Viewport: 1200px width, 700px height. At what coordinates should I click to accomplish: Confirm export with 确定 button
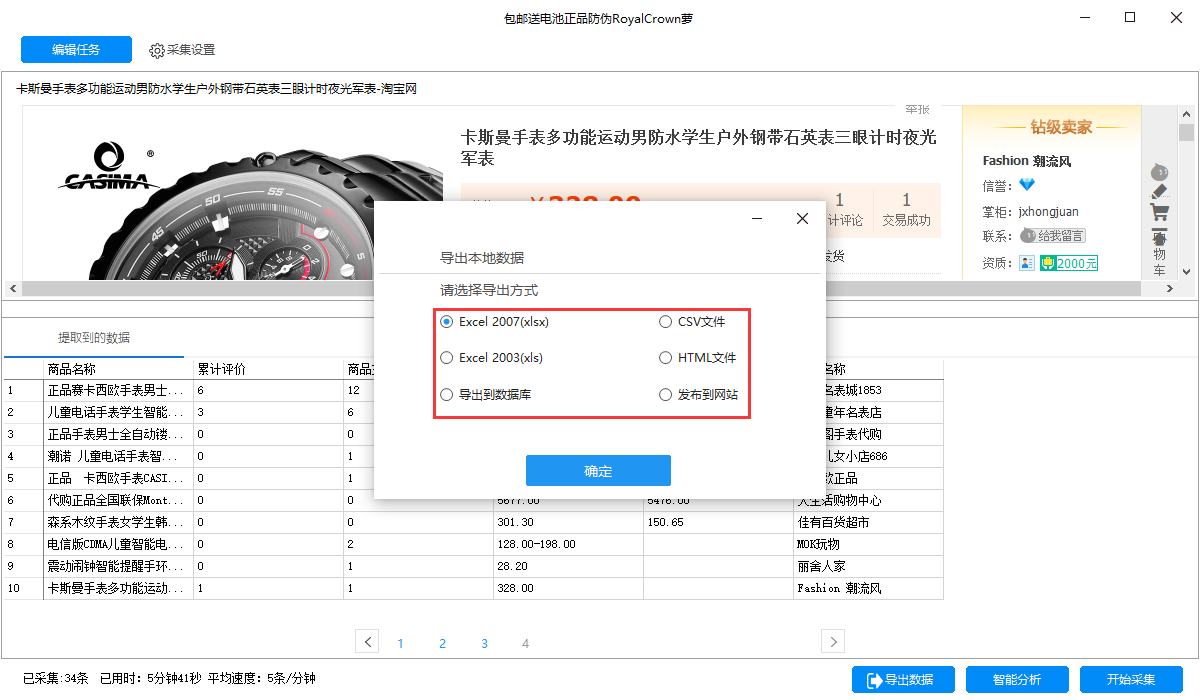click(x=598, y=470)
